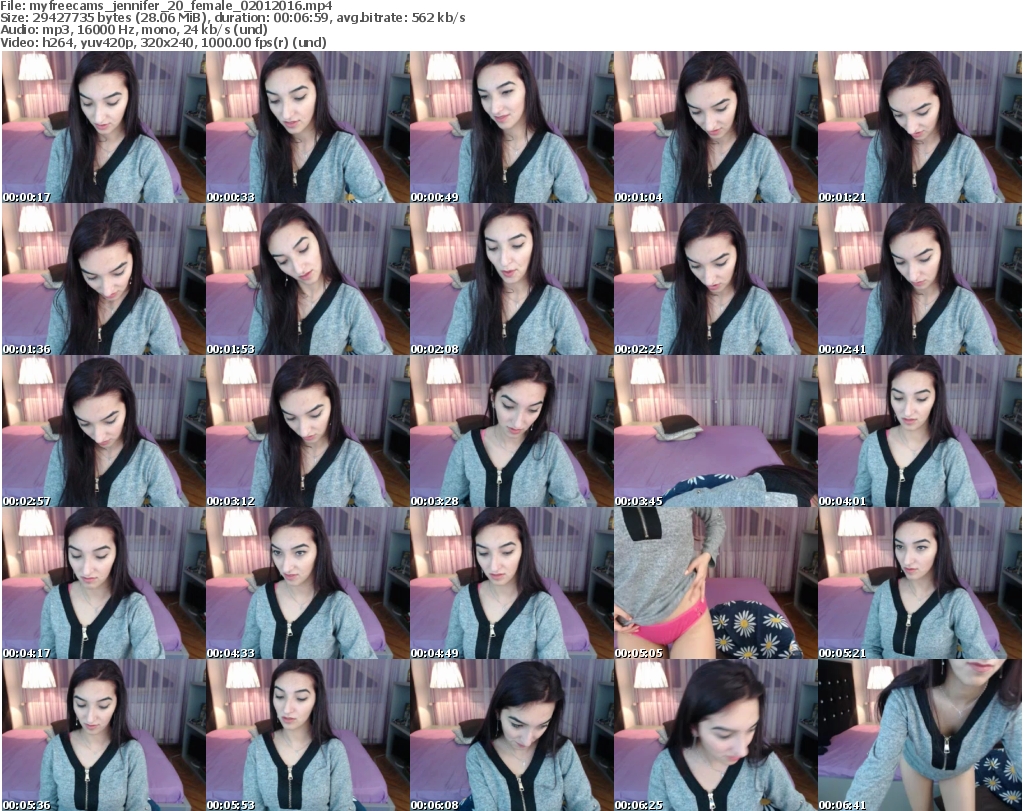
Task: Select the thumbnail stamped 00:00:33
Action: (x=308, y=127)
